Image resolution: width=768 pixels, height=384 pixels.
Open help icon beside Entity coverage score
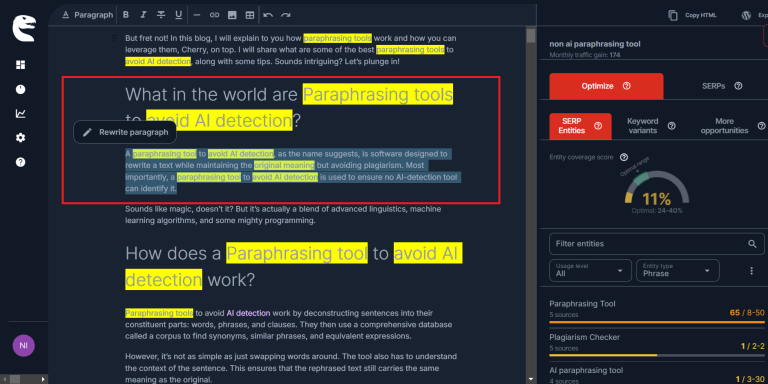tap(624, 157)
